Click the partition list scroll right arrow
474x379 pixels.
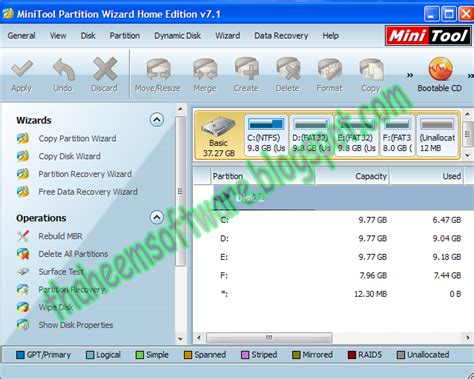pos(468,338)
